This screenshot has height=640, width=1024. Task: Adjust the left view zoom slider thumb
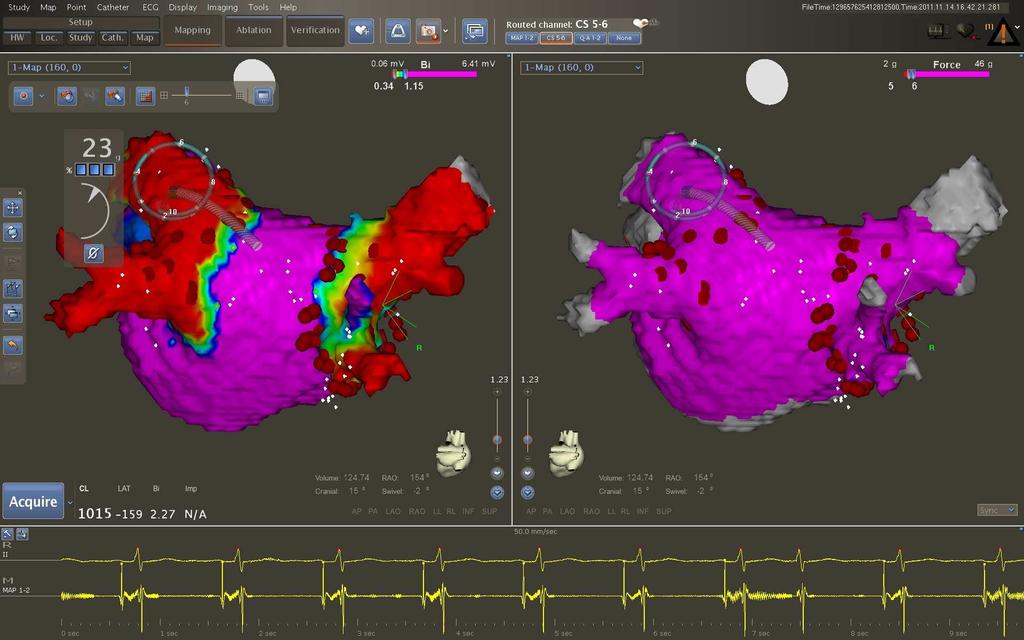click(497, 440)
